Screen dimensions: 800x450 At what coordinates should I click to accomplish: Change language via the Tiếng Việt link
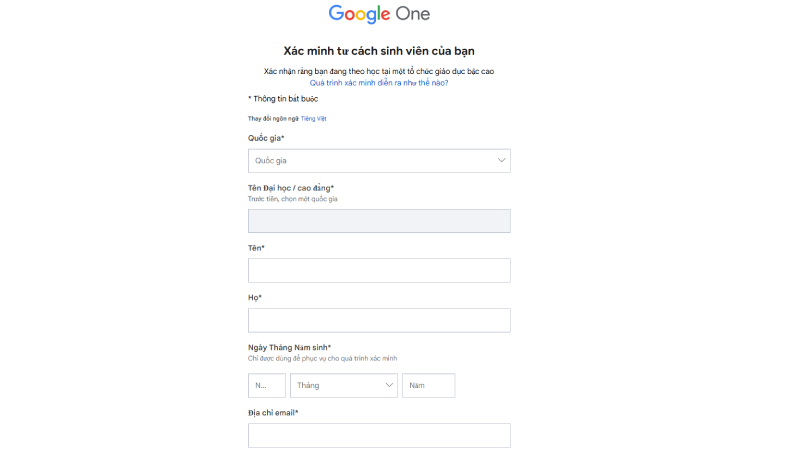[x=314, y=119]
